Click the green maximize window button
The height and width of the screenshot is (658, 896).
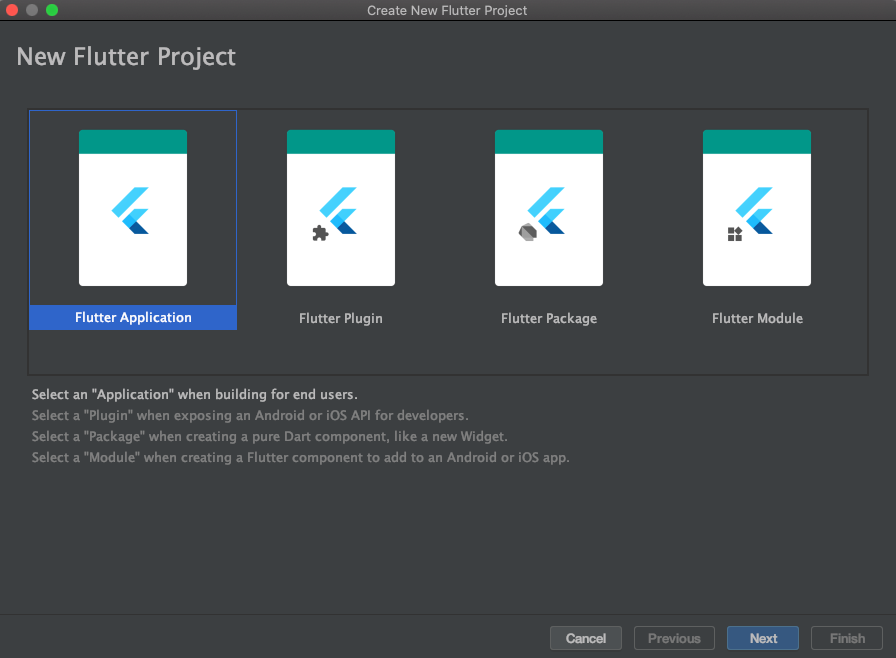point(52,10)
